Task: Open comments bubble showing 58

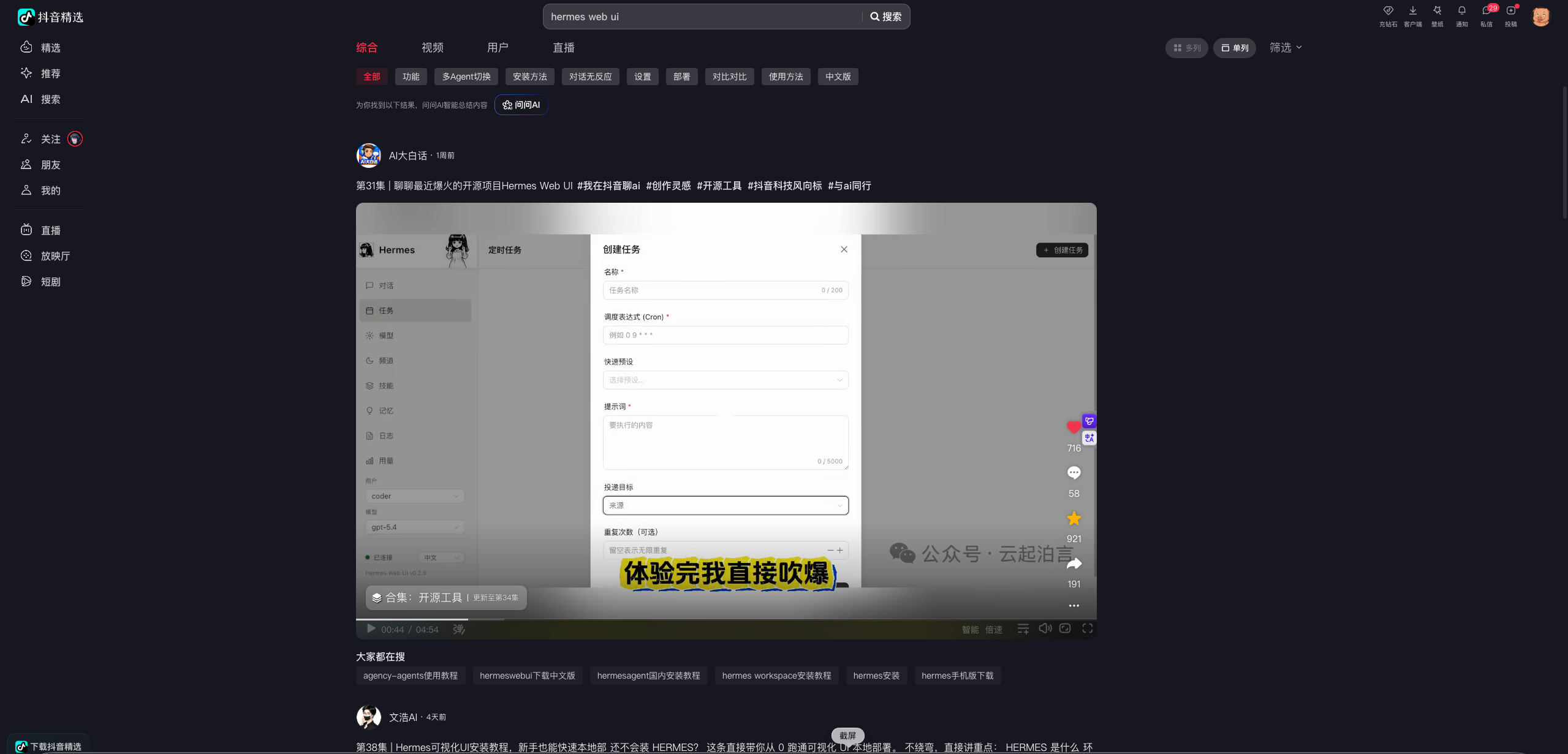Action: [1074, 473]
